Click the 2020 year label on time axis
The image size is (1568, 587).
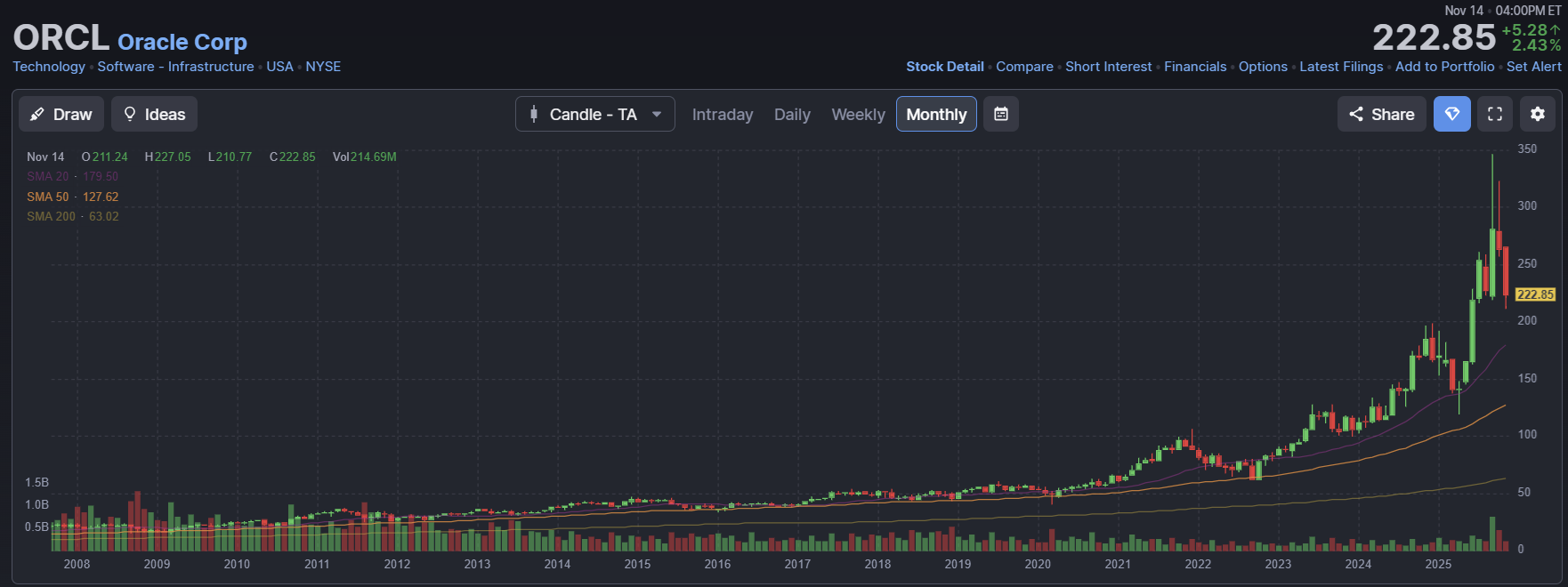click(x=1038, y=564)
